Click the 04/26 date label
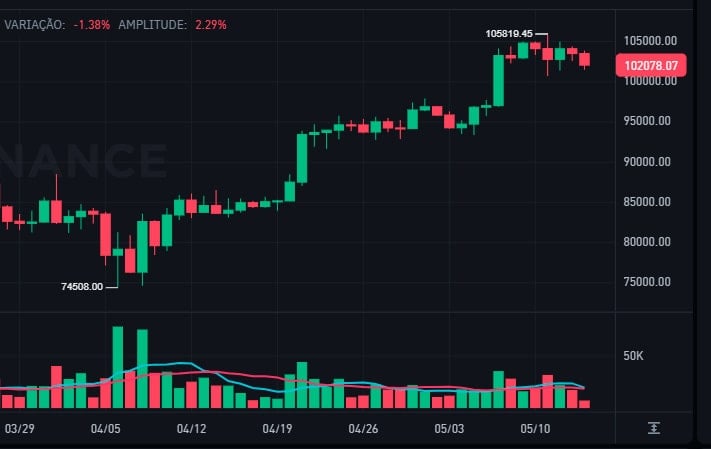711x449 pixels. coord(363,428)
